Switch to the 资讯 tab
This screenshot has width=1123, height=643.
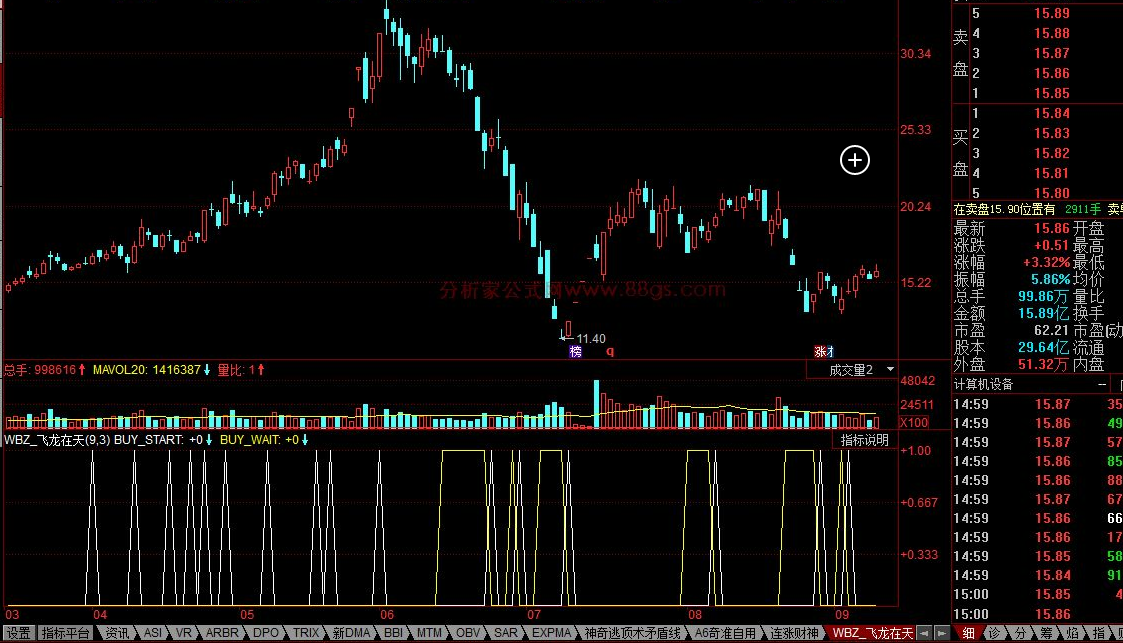(117, 633)
